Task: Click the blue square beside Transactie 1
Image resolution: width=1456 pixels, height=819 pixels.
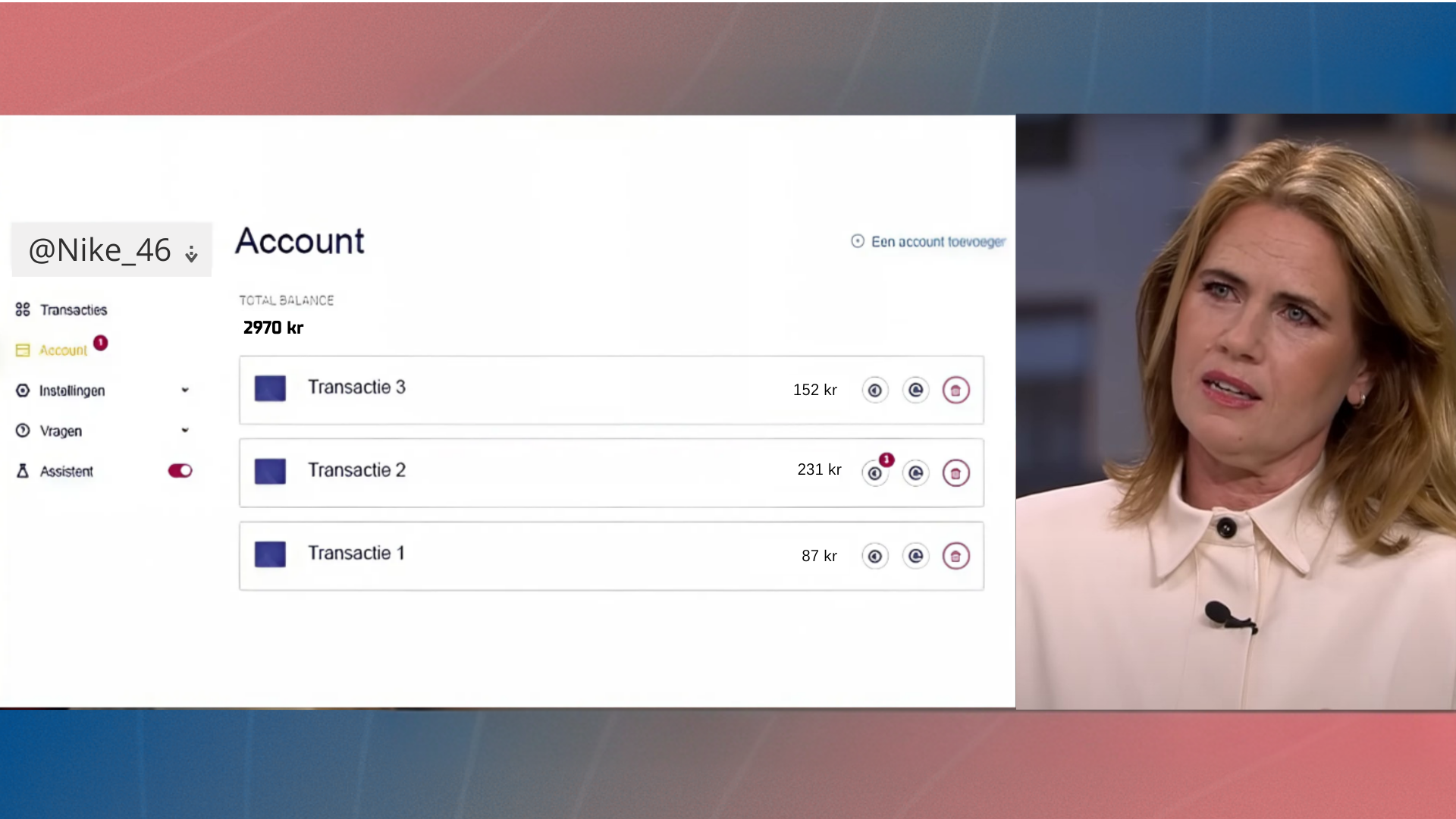Action: (270, 554)
